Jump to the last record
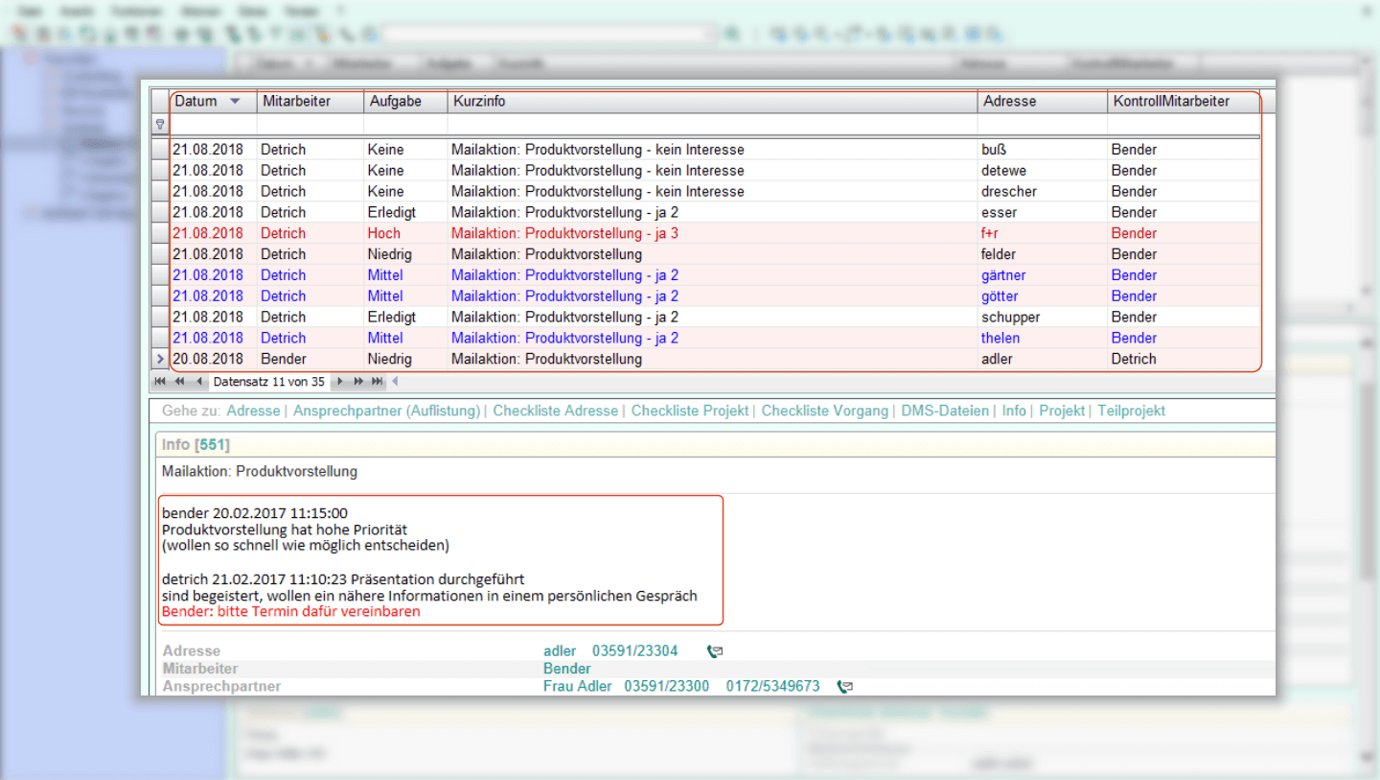The width and height of the screenshot is (1380, 780). (x=377, y=382)
